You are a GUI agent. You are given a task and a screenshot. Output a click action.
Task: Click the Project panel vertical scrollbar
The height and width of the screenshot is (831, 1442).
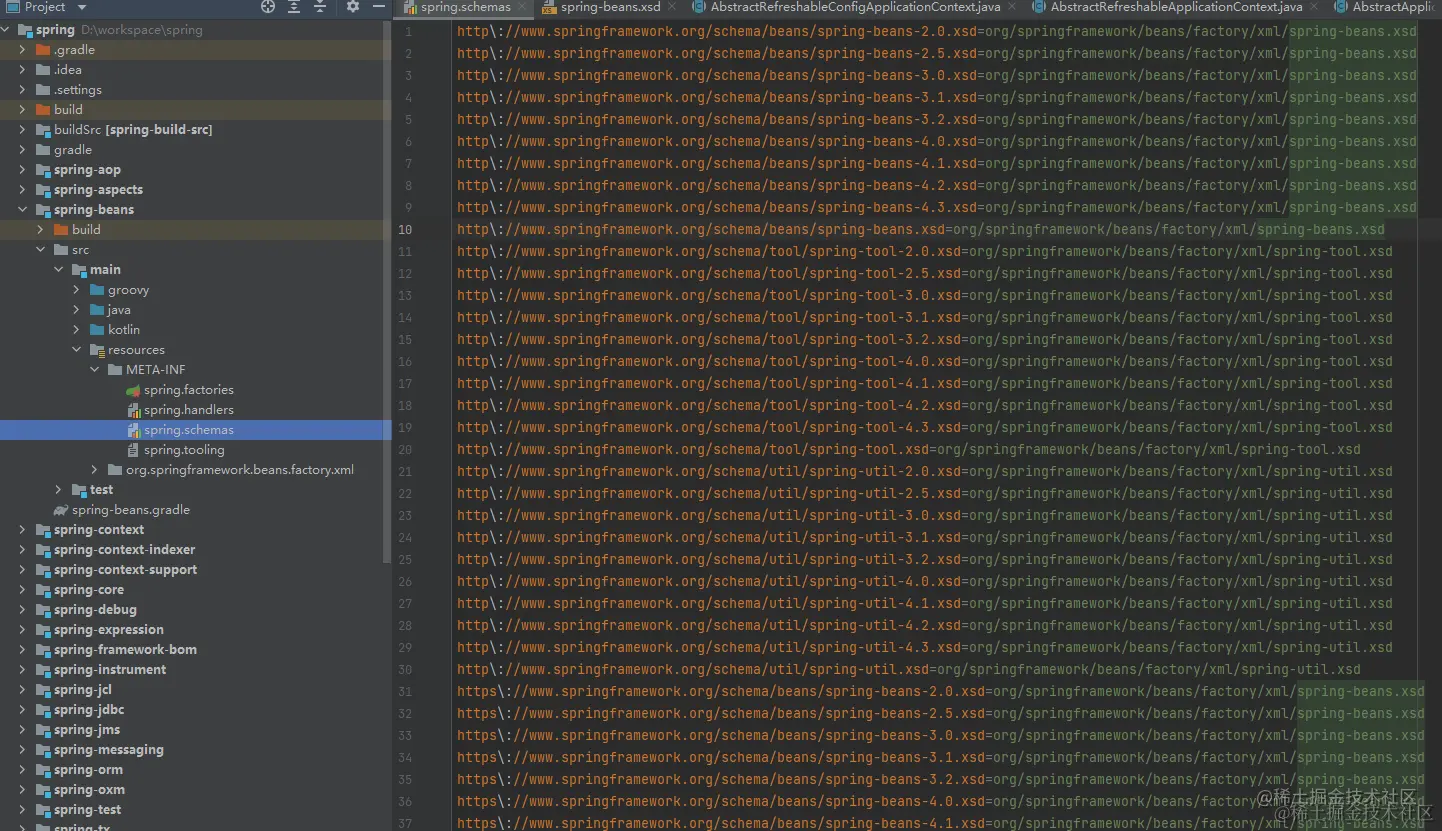(388, 290)
